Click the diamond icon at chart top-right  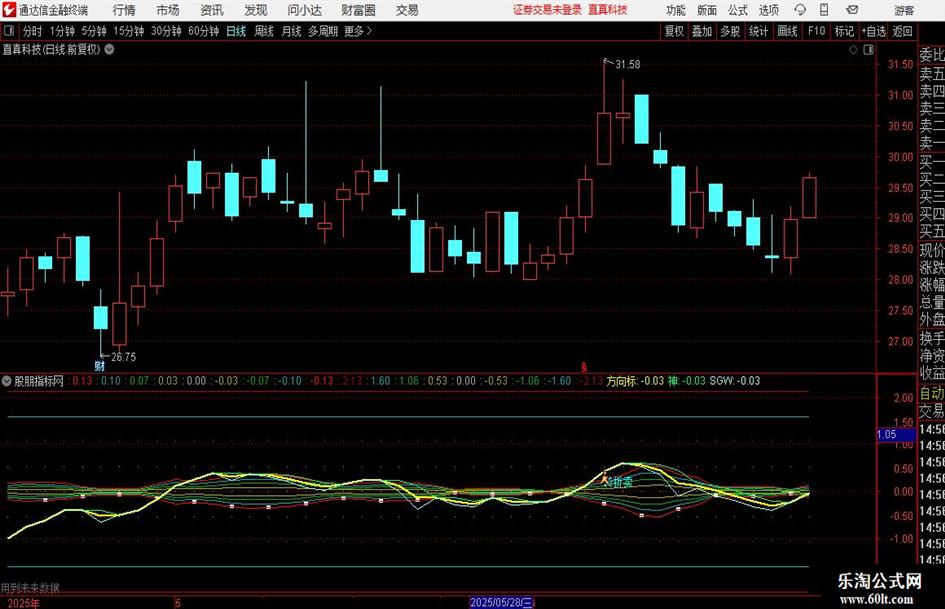(x=853, y=50)
